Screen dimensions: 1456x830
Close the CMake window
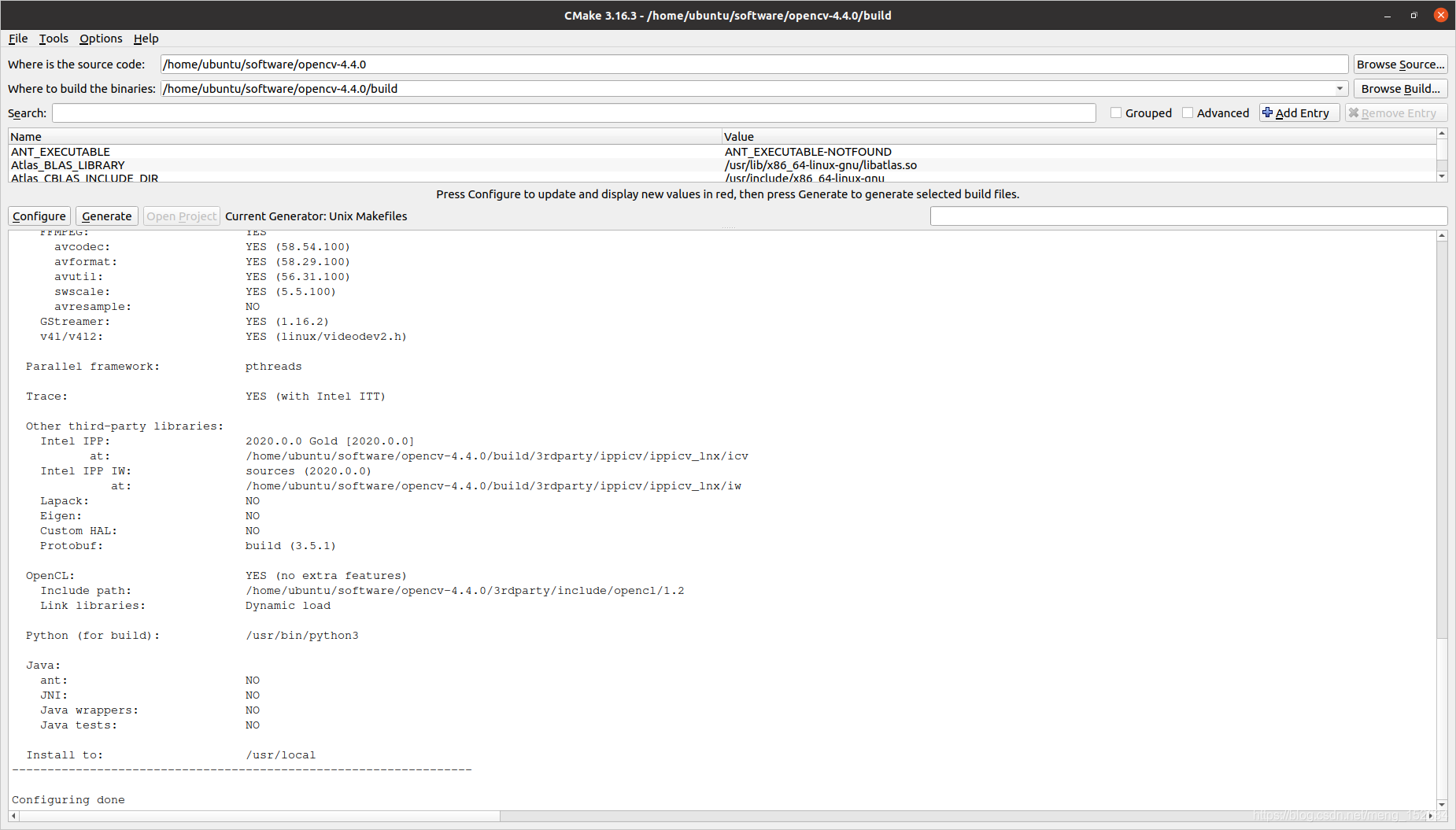point(1441,15)
